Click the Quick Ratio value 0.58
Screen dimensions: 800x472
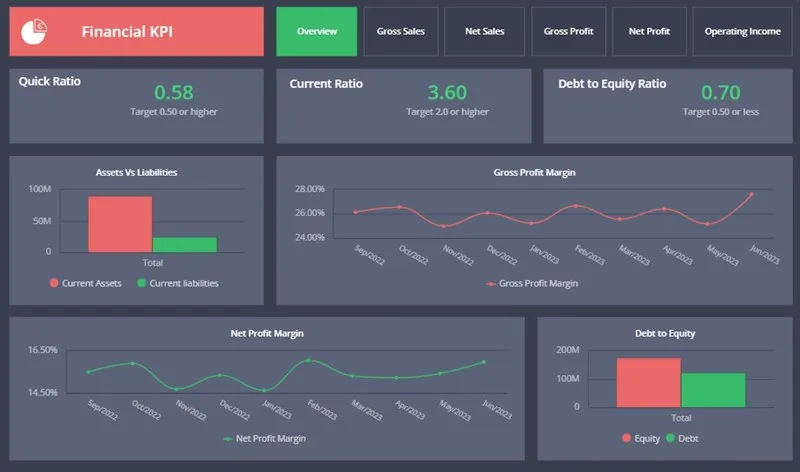[x=173, y=93]
